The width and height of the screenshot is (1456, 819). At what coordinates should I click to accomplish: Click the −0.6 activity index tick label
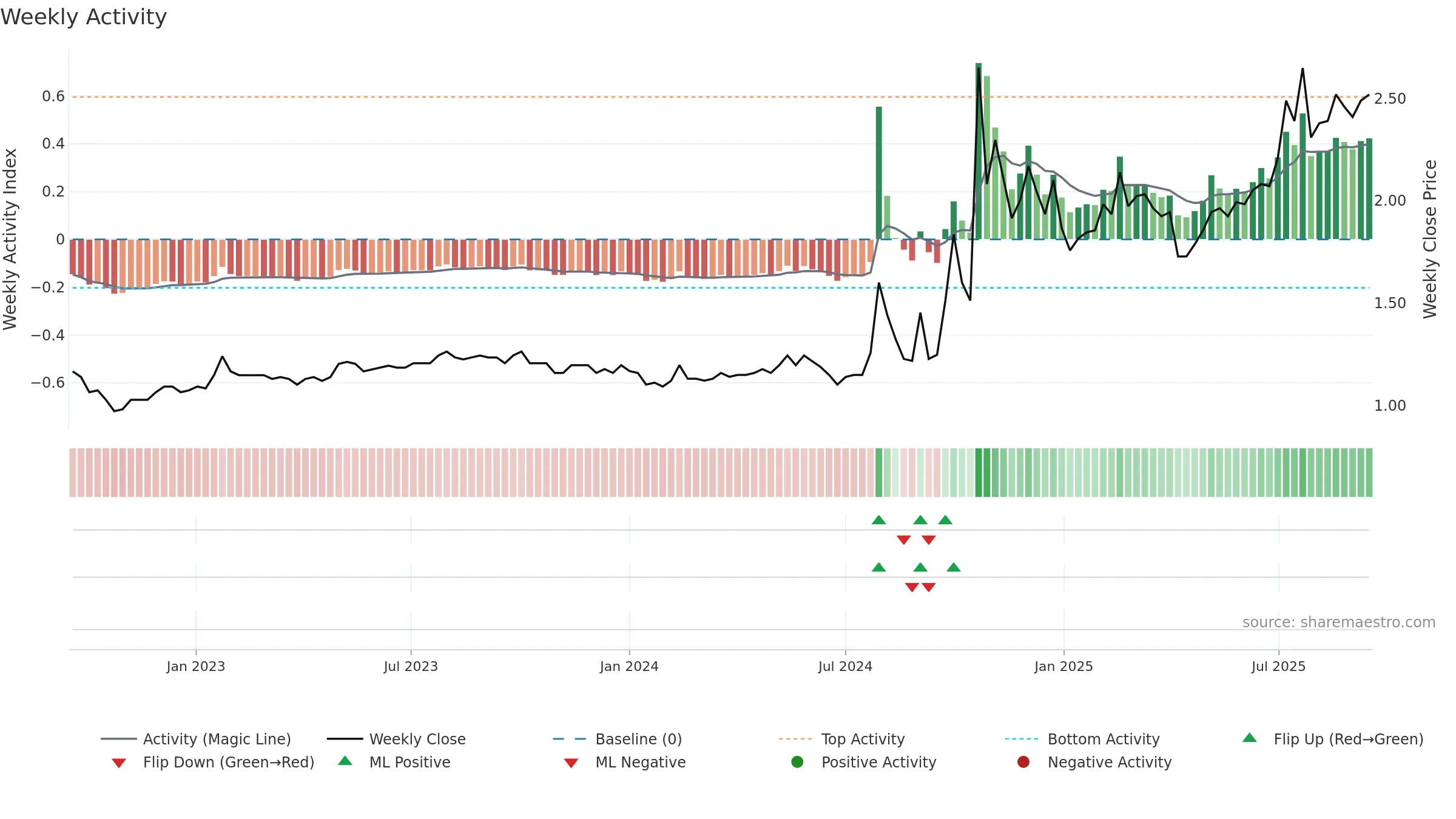48,382
